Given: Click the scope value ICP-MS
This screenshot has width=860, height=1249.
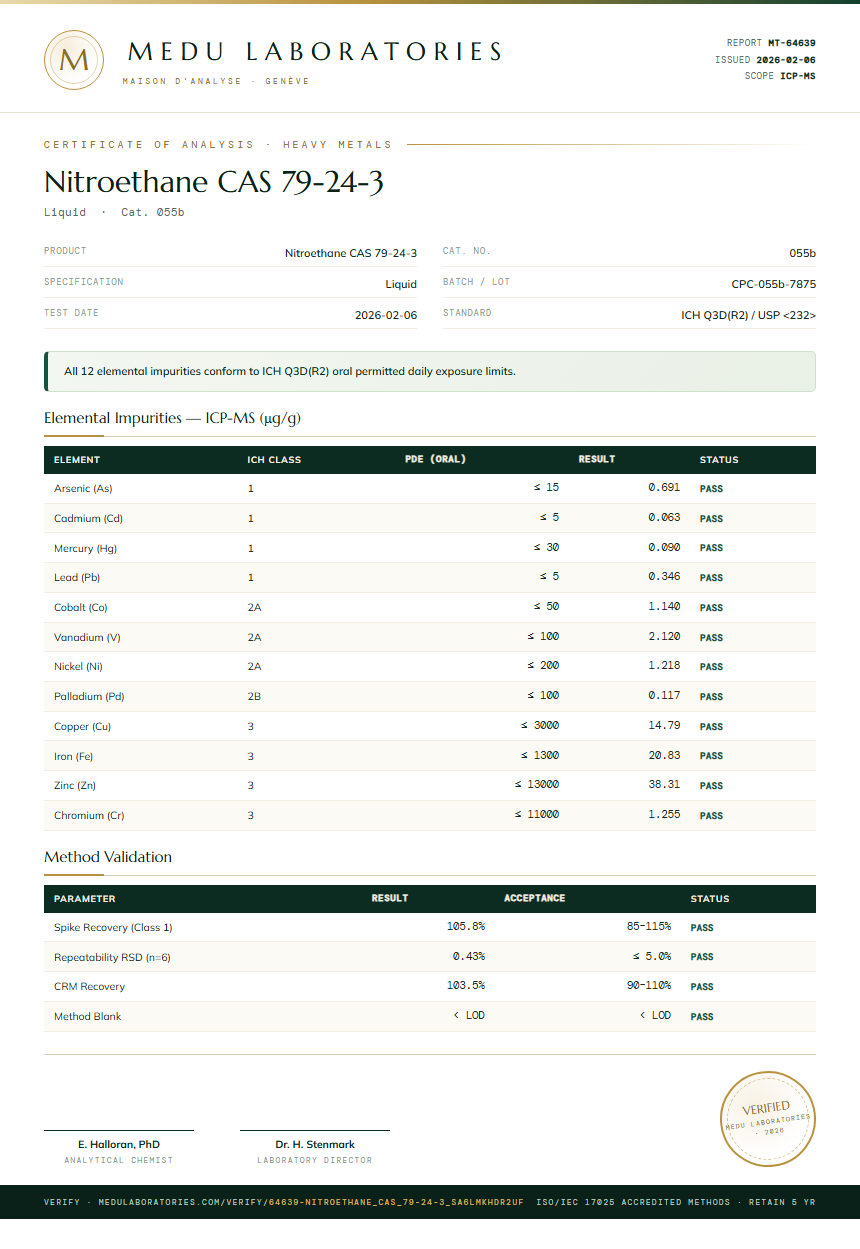Looking at the screenshot, I should pos(798,76).
